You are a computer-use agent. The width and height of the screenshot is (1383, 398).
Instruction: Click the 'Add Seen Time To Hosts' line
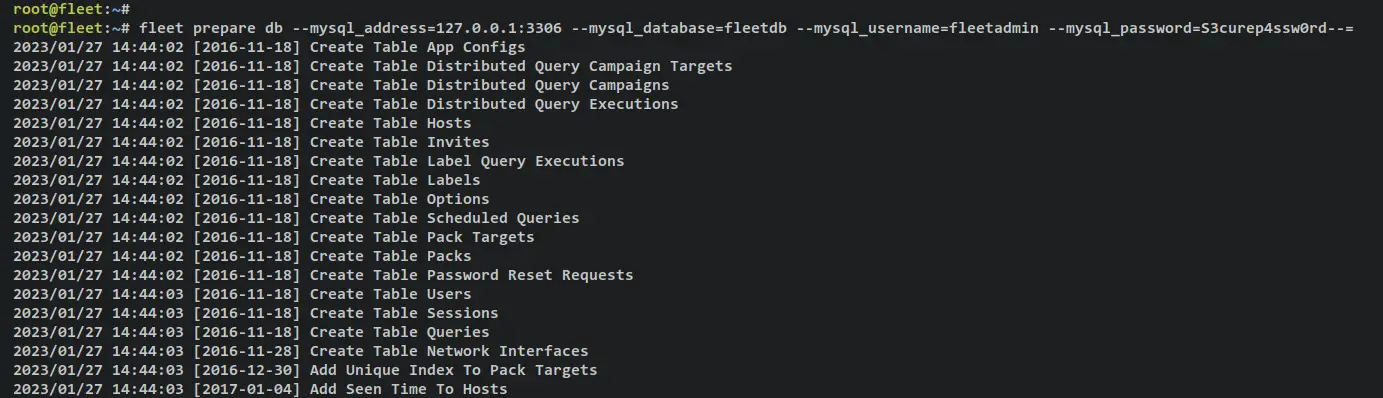(x=260, y=389)
